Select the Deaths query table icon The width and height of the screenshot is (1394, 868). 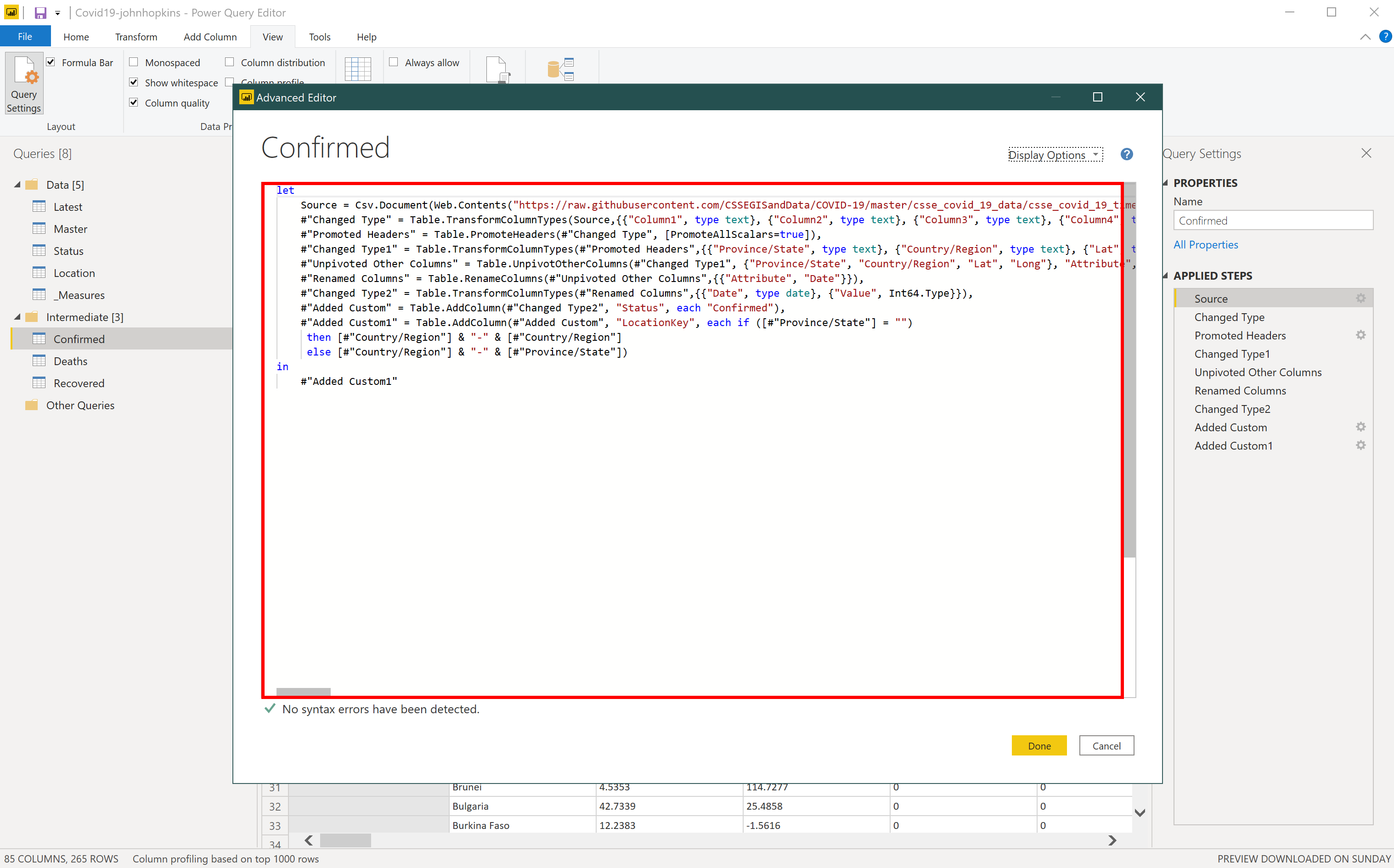click(39, 361)
